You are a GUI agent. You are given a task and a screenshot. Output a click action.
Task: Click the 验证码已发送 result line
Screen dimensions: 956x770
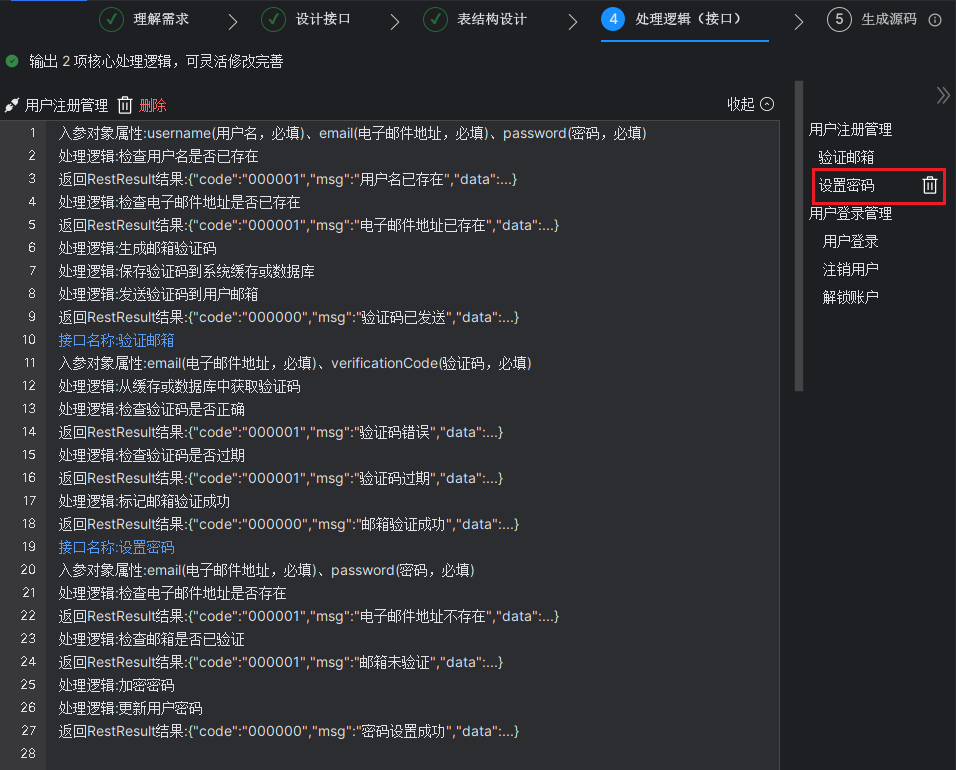point(288,317)
